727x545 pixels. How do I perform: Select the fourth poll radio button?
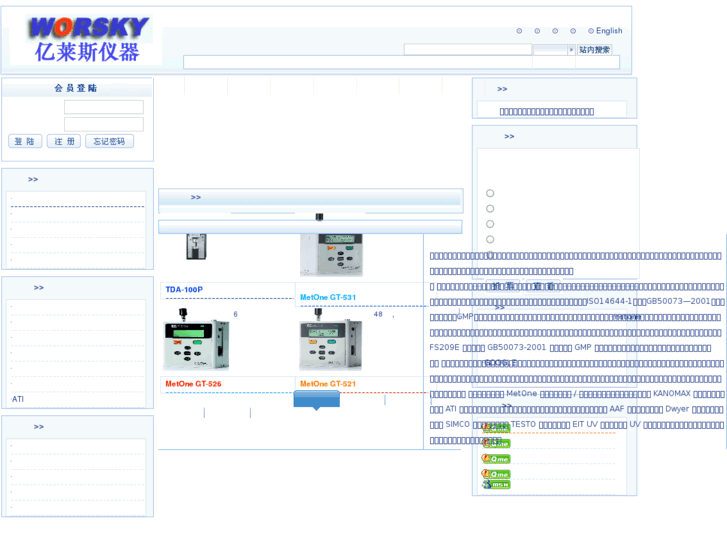[x=490, y=239]
